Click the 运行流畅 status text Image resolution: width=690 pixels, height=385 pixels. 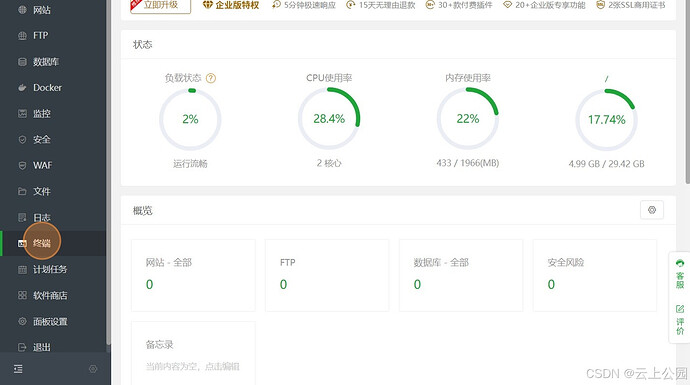190,164
